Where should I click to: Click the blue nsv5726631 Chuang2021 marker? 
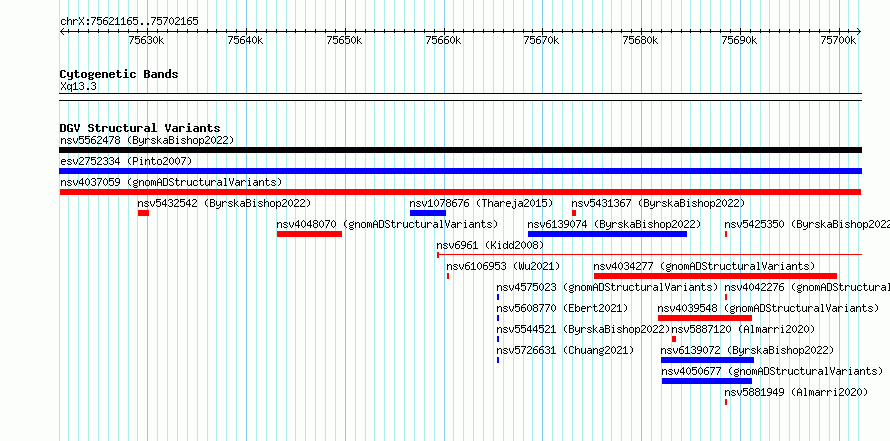coord(498,360)
